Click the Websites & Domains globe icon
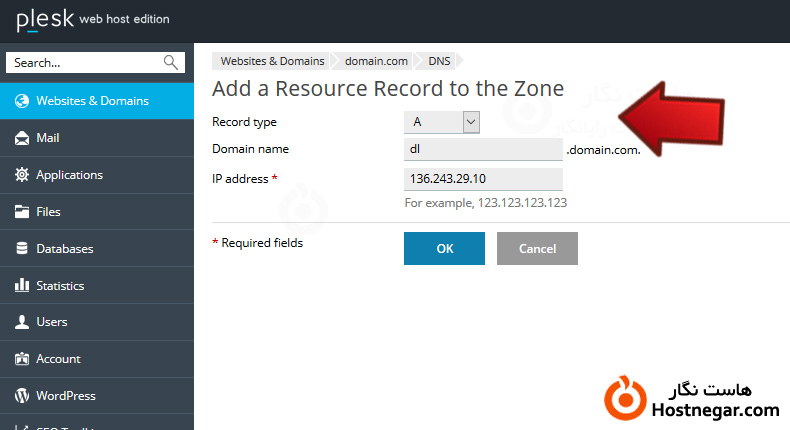790x430 pixels. coord(21,101)
